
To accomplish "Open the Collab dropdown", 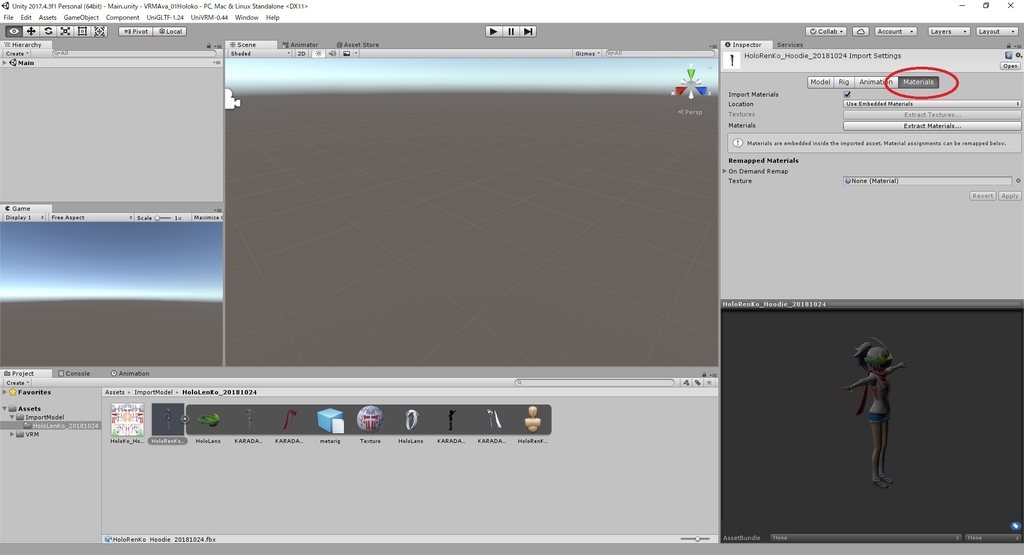I will point(826,31).
